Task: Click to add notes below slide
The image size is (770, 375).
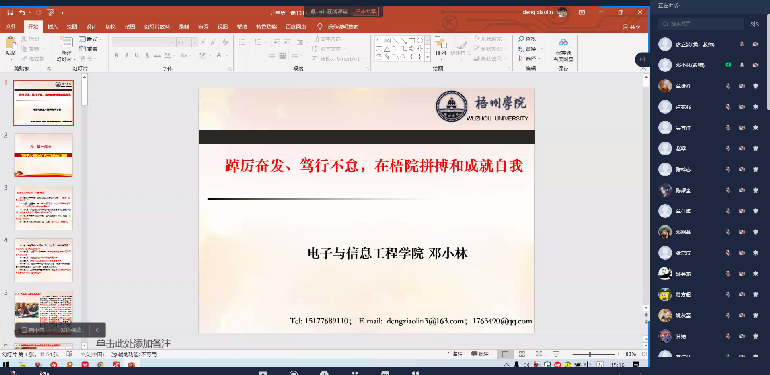Action: [133, 343]
